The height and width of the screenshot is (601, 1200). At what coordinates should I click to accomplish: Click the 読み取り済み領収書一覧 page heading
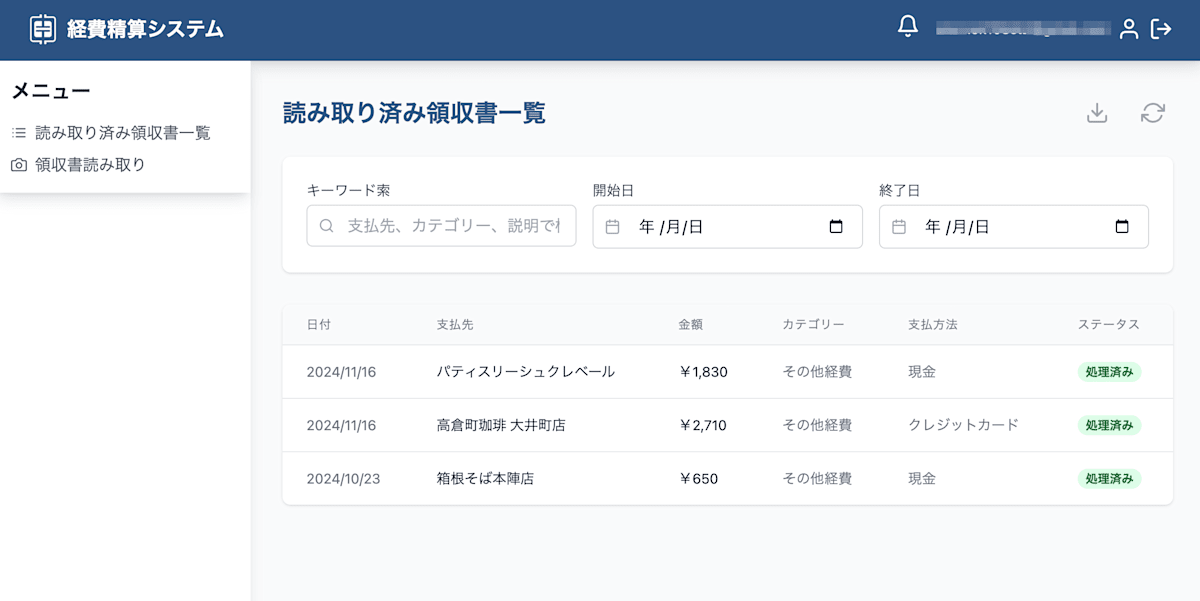(x=415, y=113)
